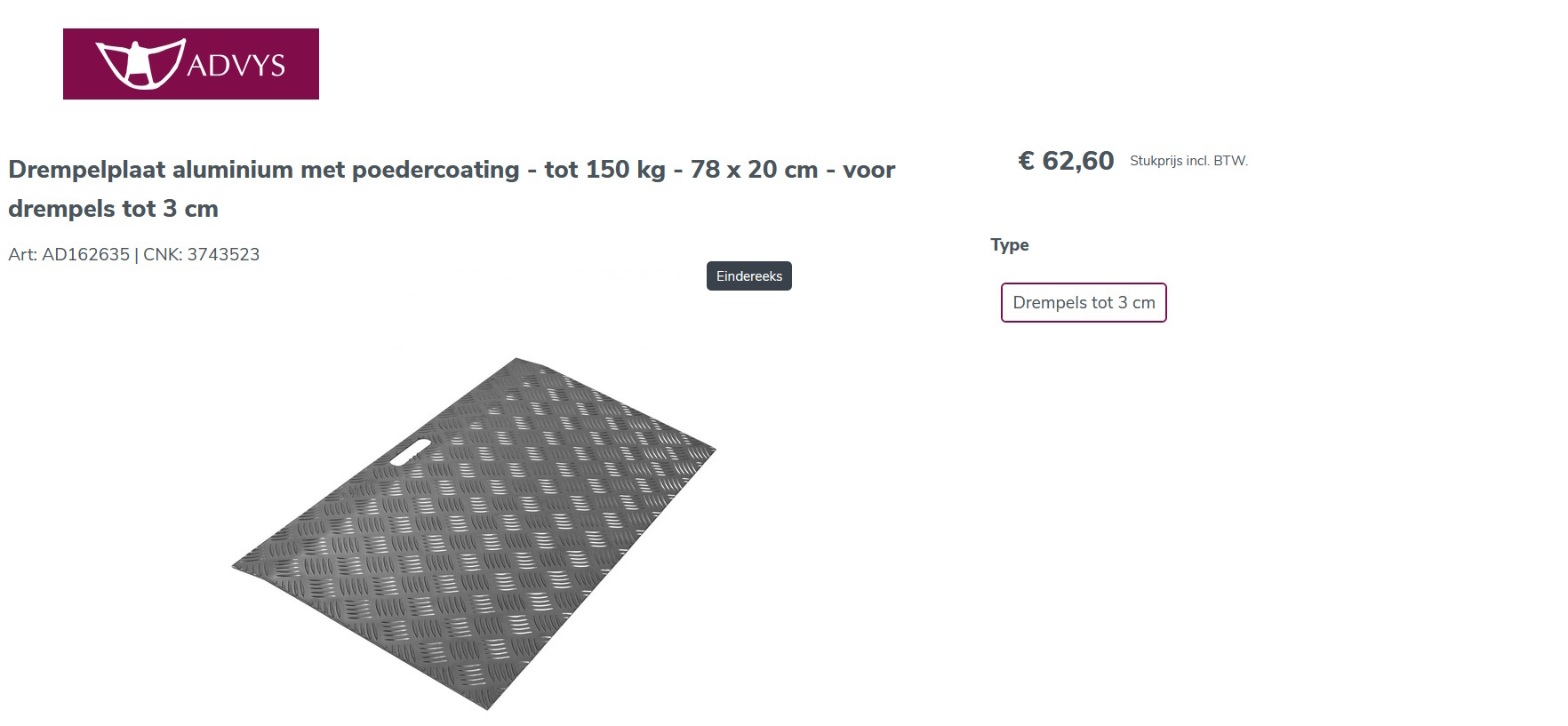Click the word "met" in the product title
The image size is (1568, 726).
tap(323, 170)
